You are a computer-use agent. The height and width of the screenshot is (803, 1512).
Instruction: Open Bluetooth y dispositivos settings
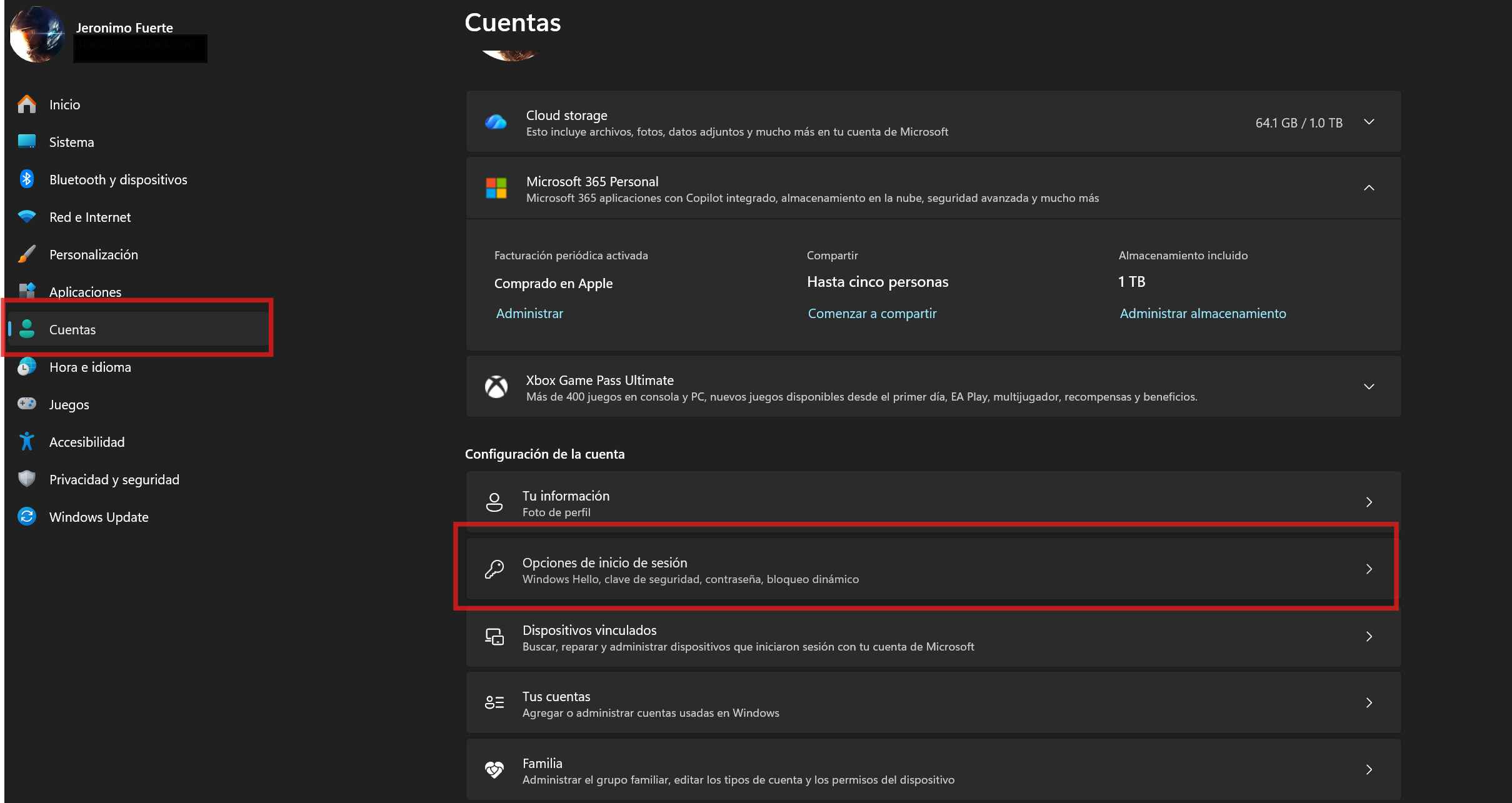tap(139, 179)
